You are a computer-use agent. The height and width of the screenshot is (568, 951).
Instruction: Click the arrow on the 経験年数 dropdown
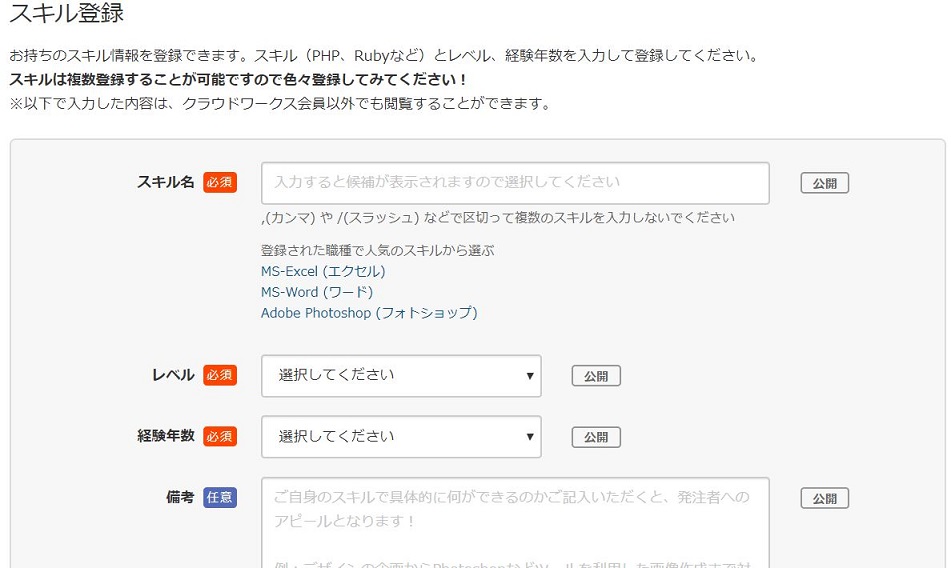pyautogui.click(x=529, y=436)
